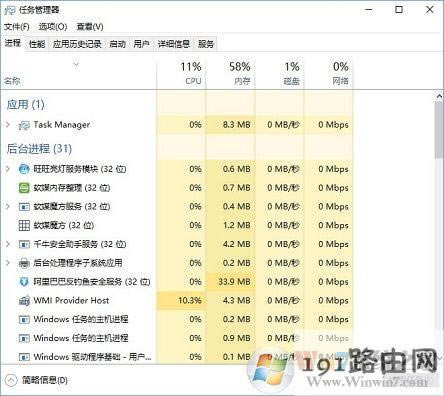Click the scrollbar up arrow
This screenshot has height=396, width=444.
pos(439,96)
